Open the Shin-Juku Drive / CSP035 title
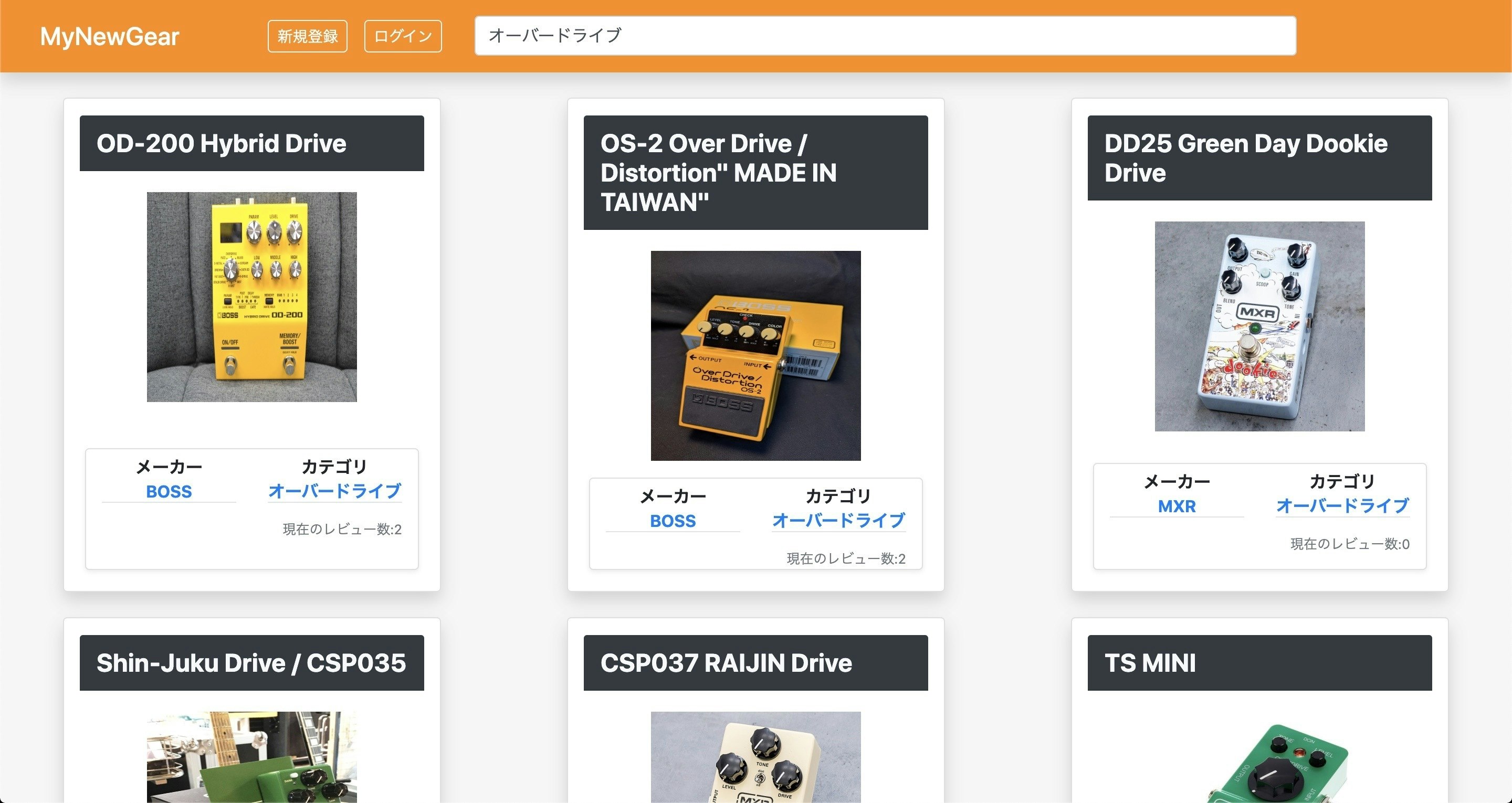Viewport: 1512px width, 803px height. (251, 663)
